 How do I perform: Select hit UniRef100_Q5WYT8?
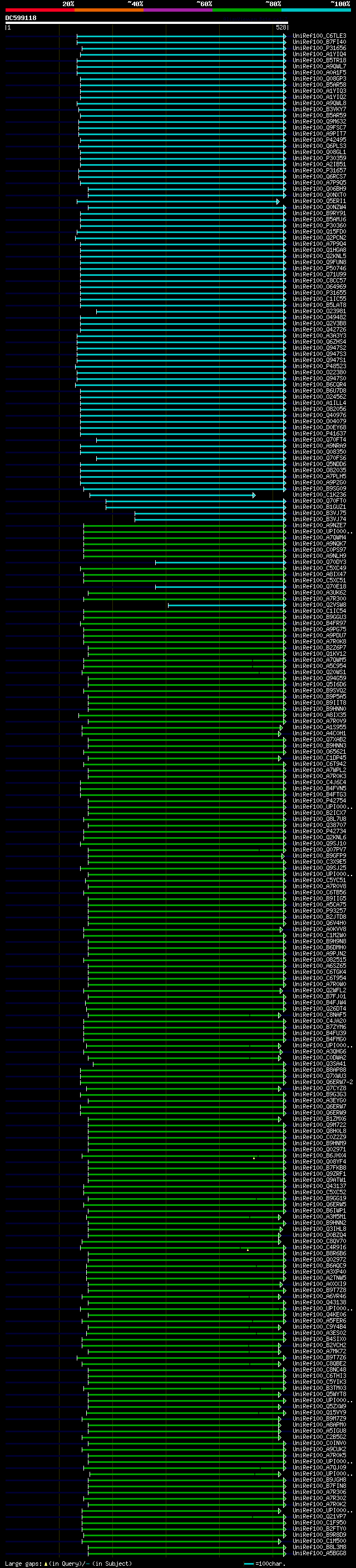319,1394
